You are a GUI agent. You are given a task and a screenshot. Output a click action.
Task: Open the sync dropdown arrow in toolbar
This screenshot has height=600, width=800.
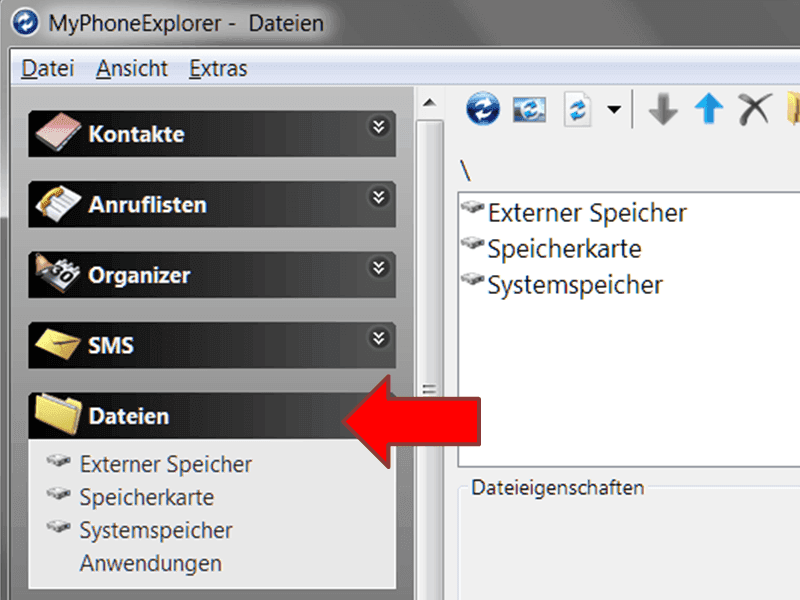point(614,109)
